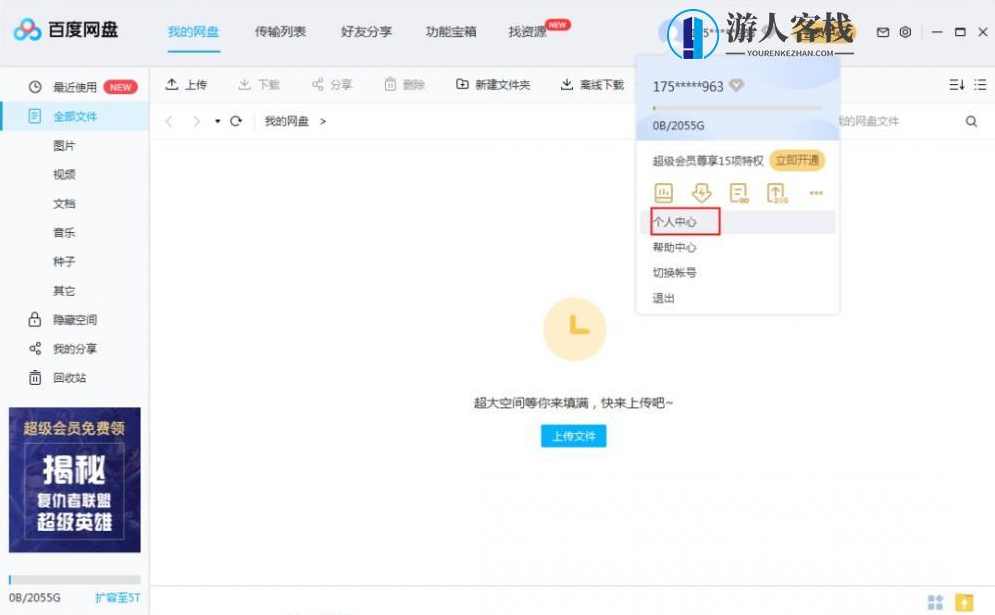Click the blue 上传文件 button
The width and height of the screenshot is (995, 615).
[574, 436]
